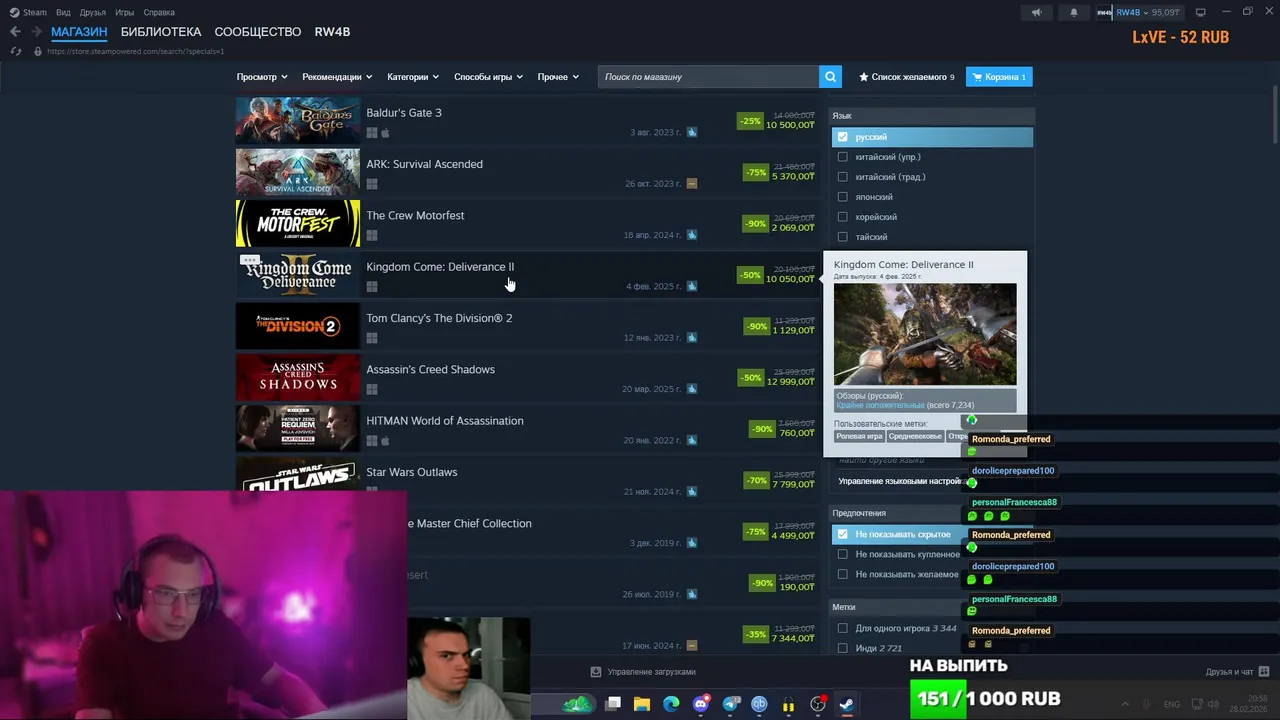The height and width of the screenshot is (720, 1280).
Task: Click the Windows icon under Baldur's Gate 3
Action: 372,133
